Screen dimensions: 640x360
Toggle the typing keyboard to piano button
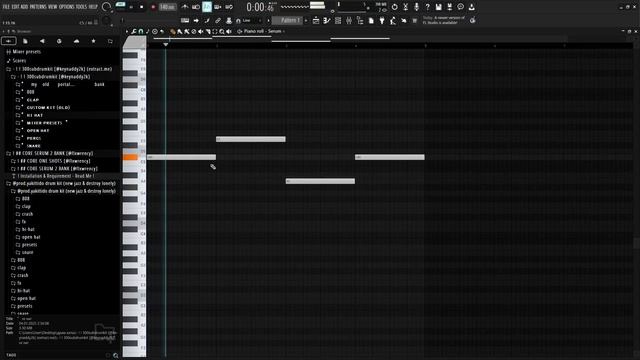point(185,20)
